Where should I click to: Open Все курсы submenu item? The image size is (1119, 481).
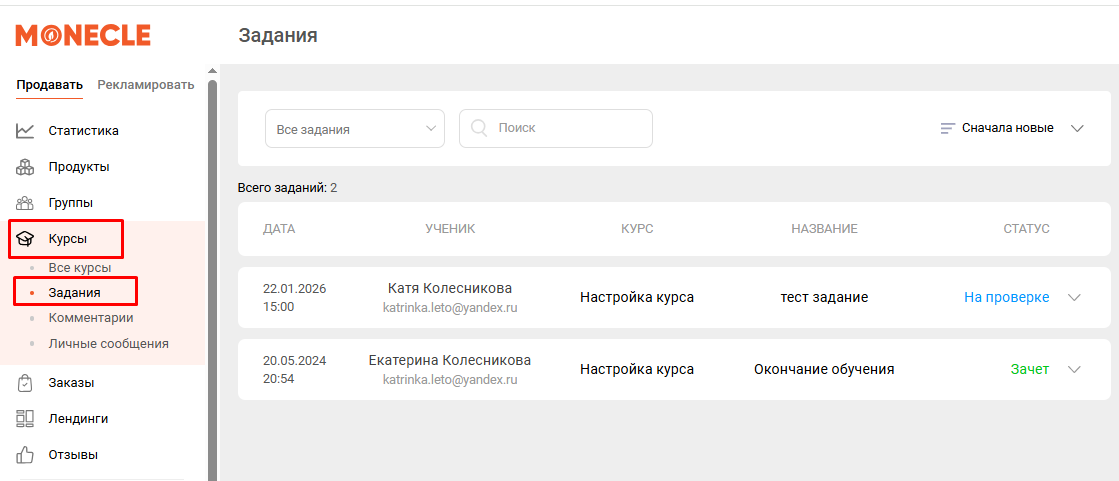pos(80,268)
